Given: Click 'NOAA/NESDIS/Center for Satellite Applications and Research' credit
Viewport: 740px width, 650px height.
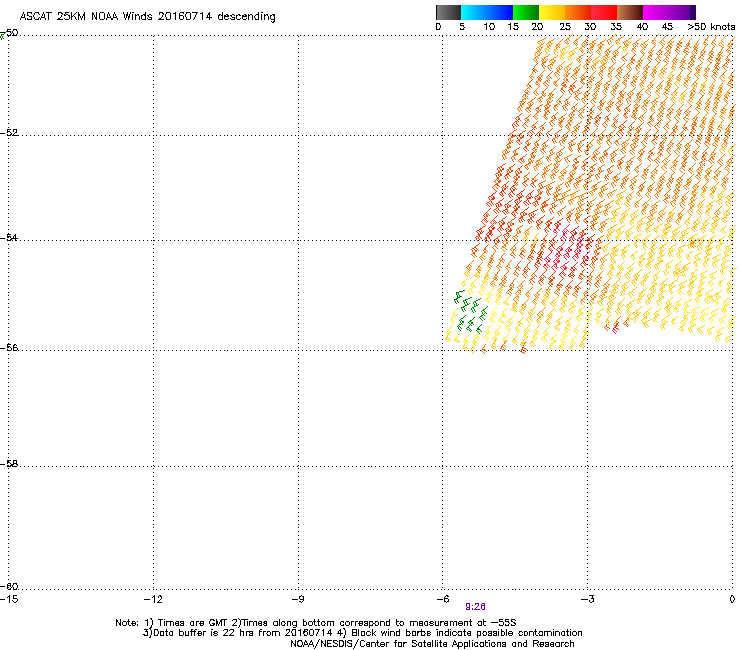Looking at the screenshot, I should tap(432, 644).
